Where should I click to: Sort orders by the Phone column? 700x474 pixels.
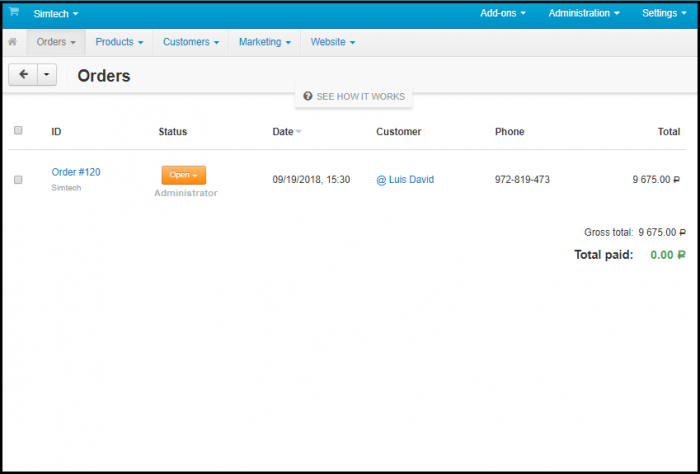[509, 132]
